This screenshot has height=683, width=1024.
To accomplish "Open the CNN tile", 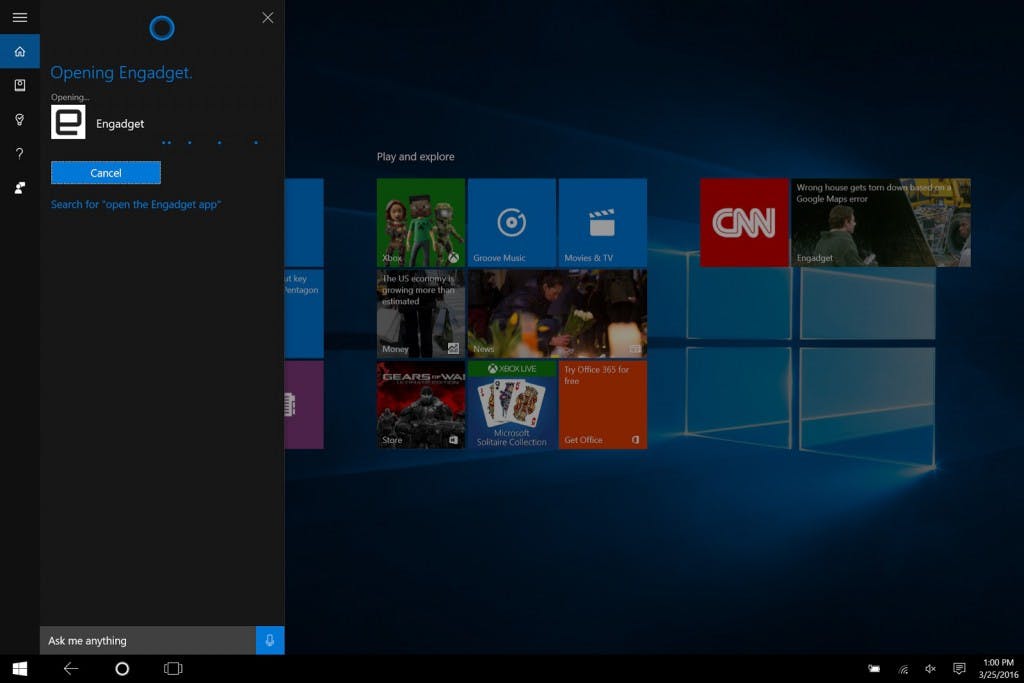I will (x=743, y=223).
